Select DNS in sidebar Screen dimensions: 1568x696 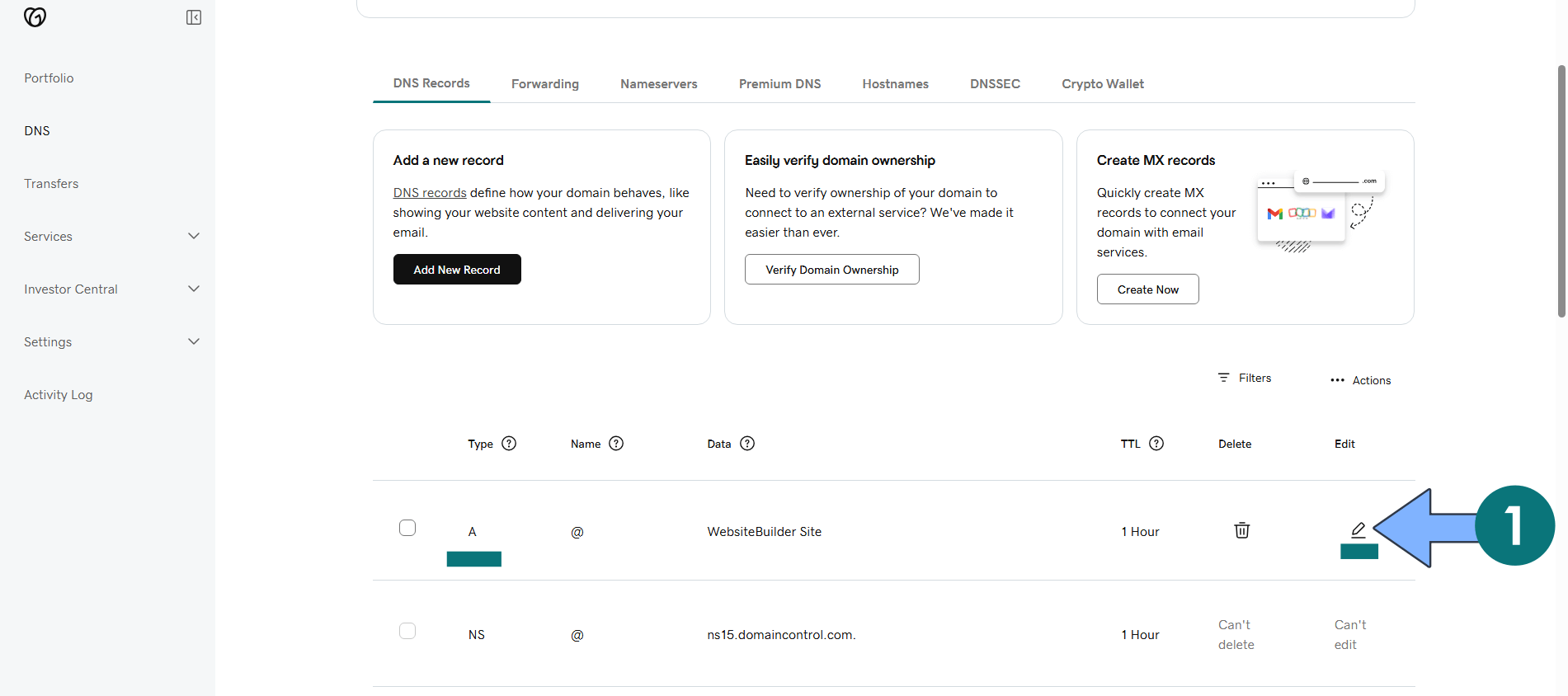pyautogui.click(x=37, y=131)
